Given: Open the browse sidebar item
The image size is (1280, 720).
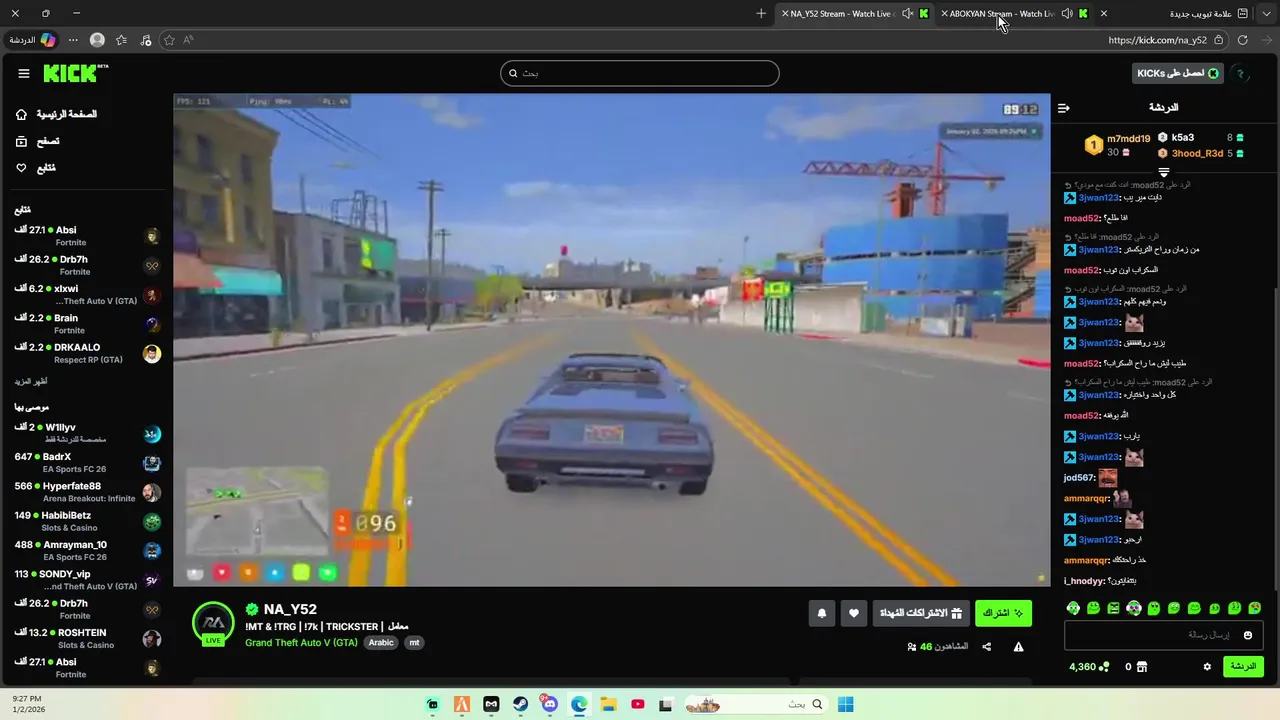Looking at the screenshot, I should coord(37,141).
